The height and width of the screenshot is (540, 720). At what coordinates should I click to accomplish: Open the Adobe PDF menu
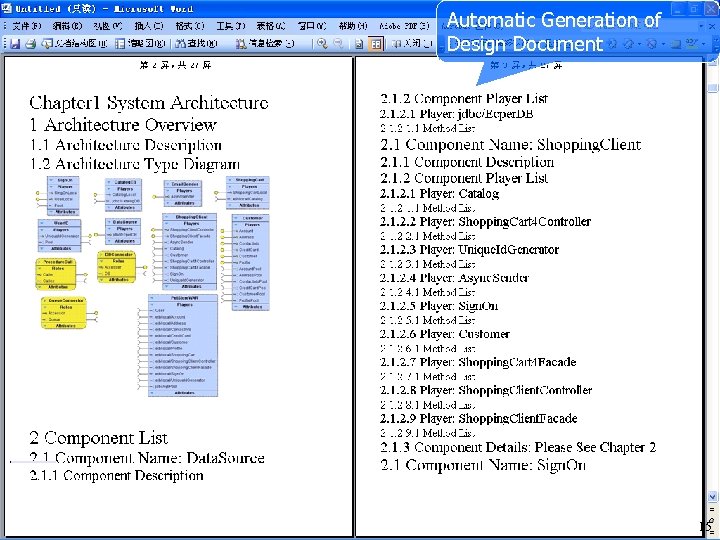coord(404,26)
